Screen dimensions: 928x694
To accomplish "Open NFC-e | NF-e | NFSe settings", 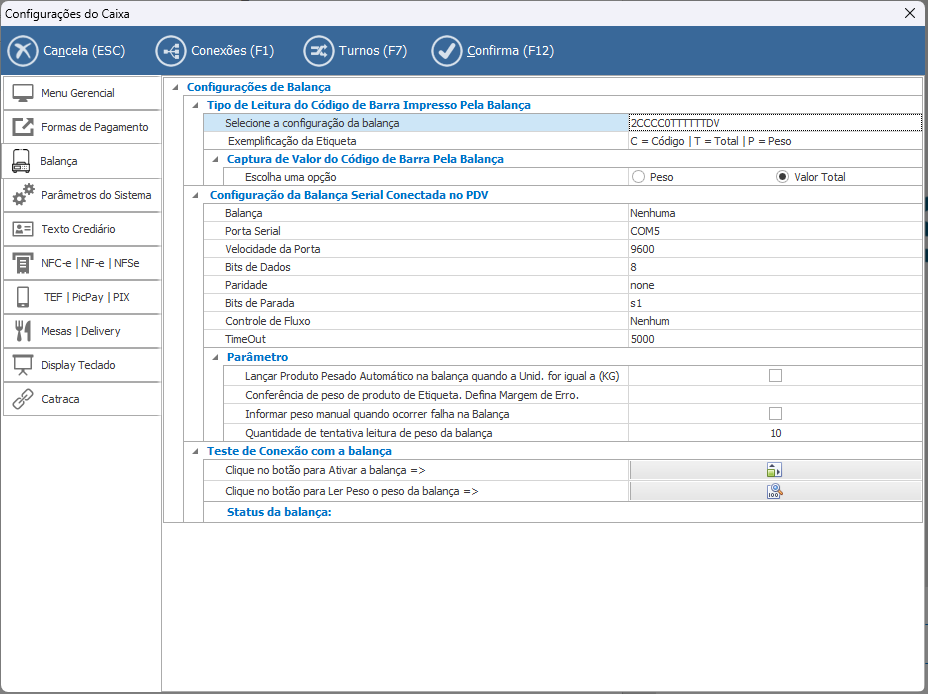I will pos(82,263).
